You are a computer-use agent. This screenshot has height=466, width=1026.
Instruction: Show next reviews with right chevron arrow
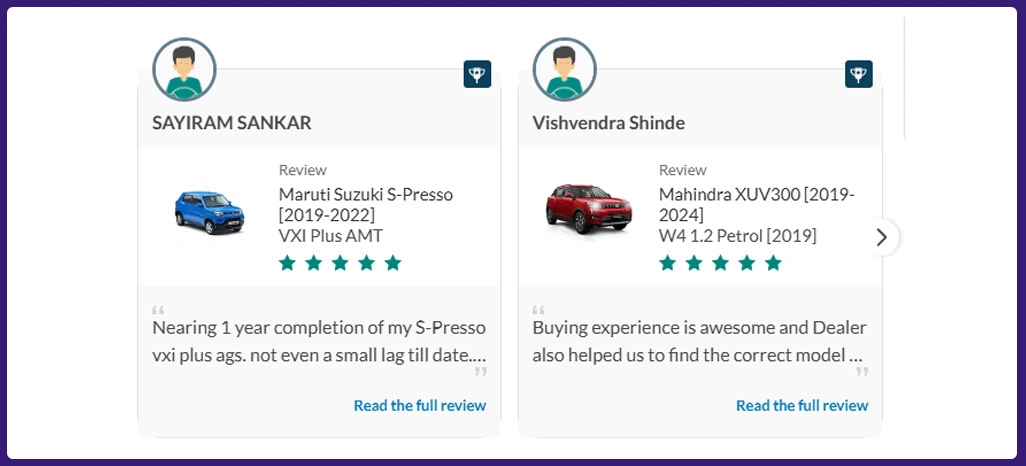[x=881, y=237]
